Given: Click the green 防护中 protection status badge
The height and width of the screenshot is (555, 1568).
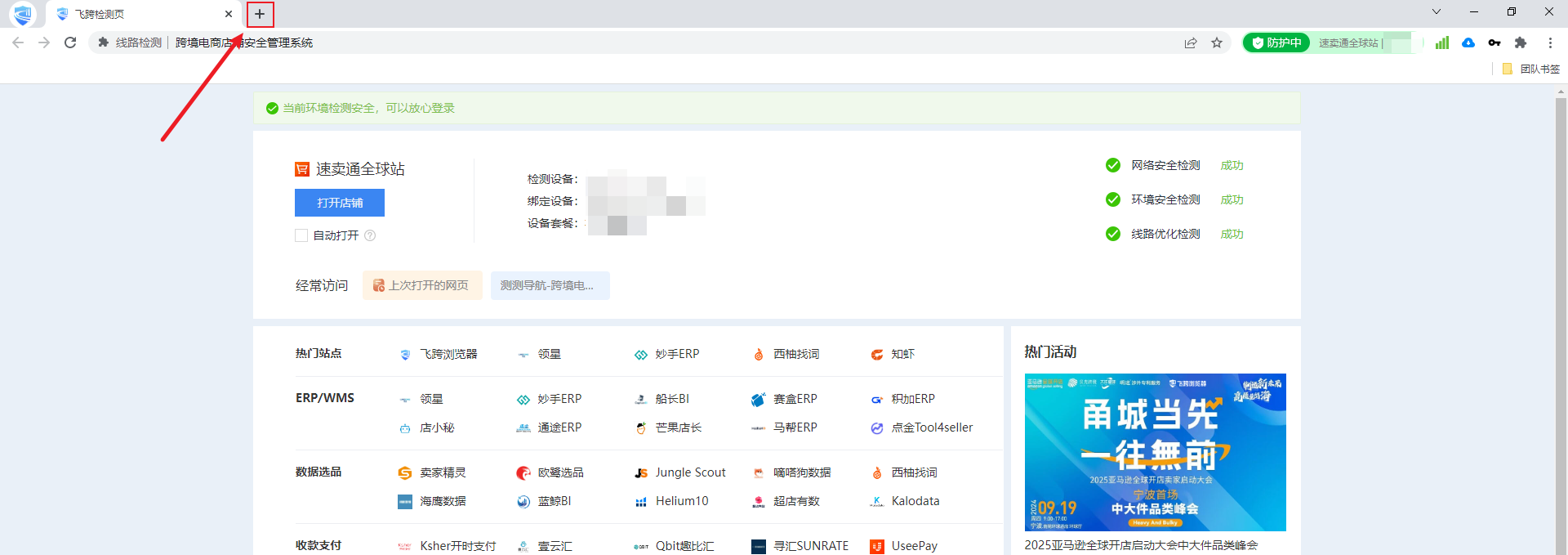Looking at the screenshot, I should click(x=1276, y=43).
